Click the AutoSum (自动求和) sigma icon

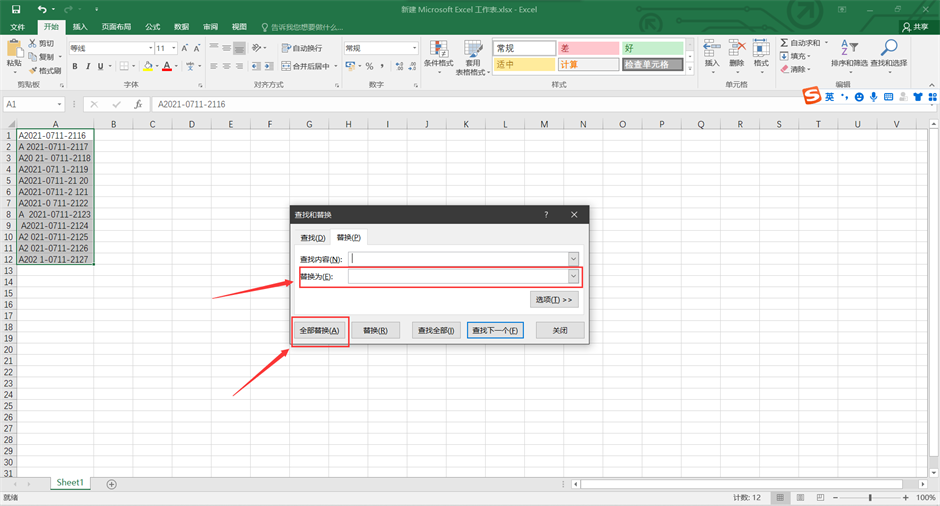pos(785,43)
